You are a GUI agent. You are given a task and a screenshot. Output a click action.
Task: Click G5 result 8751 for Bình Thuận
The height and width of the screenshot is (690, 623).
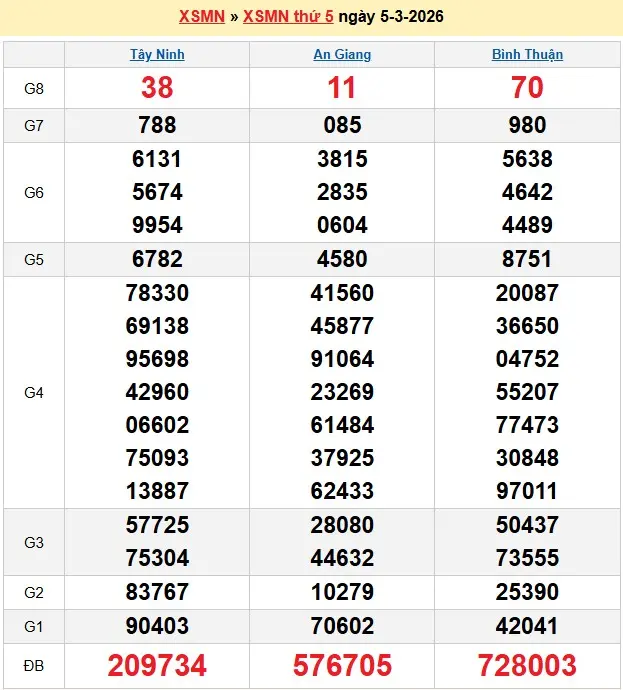[527, 259]
